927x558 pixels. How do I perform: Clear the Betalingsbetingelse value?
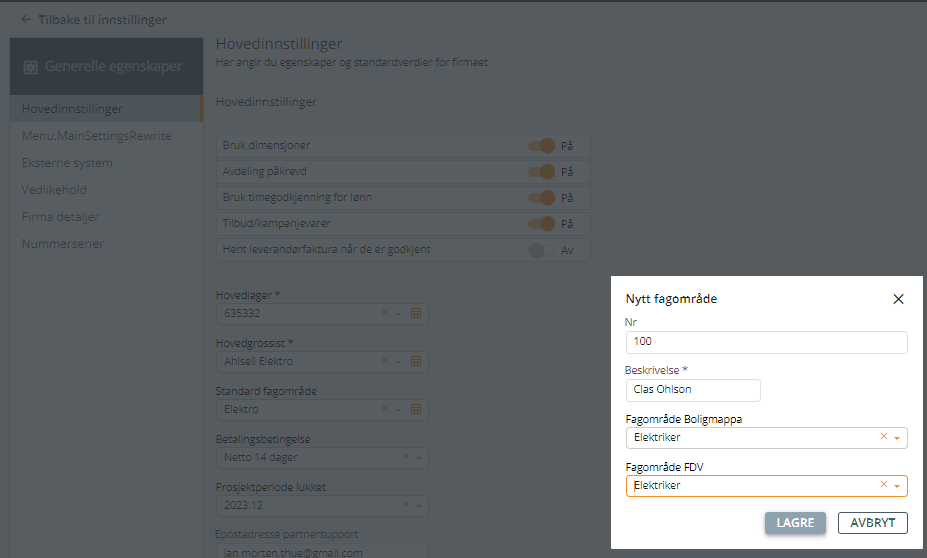pos(405,457)
